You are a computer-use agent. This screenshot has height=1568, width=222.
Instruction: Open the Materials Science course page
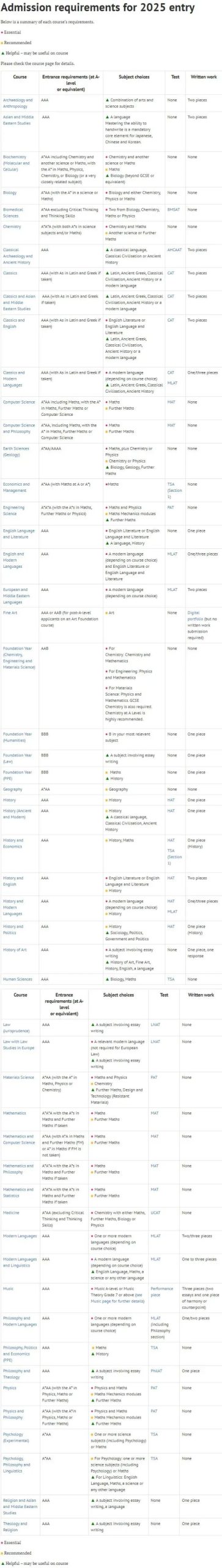[18, 1077]
